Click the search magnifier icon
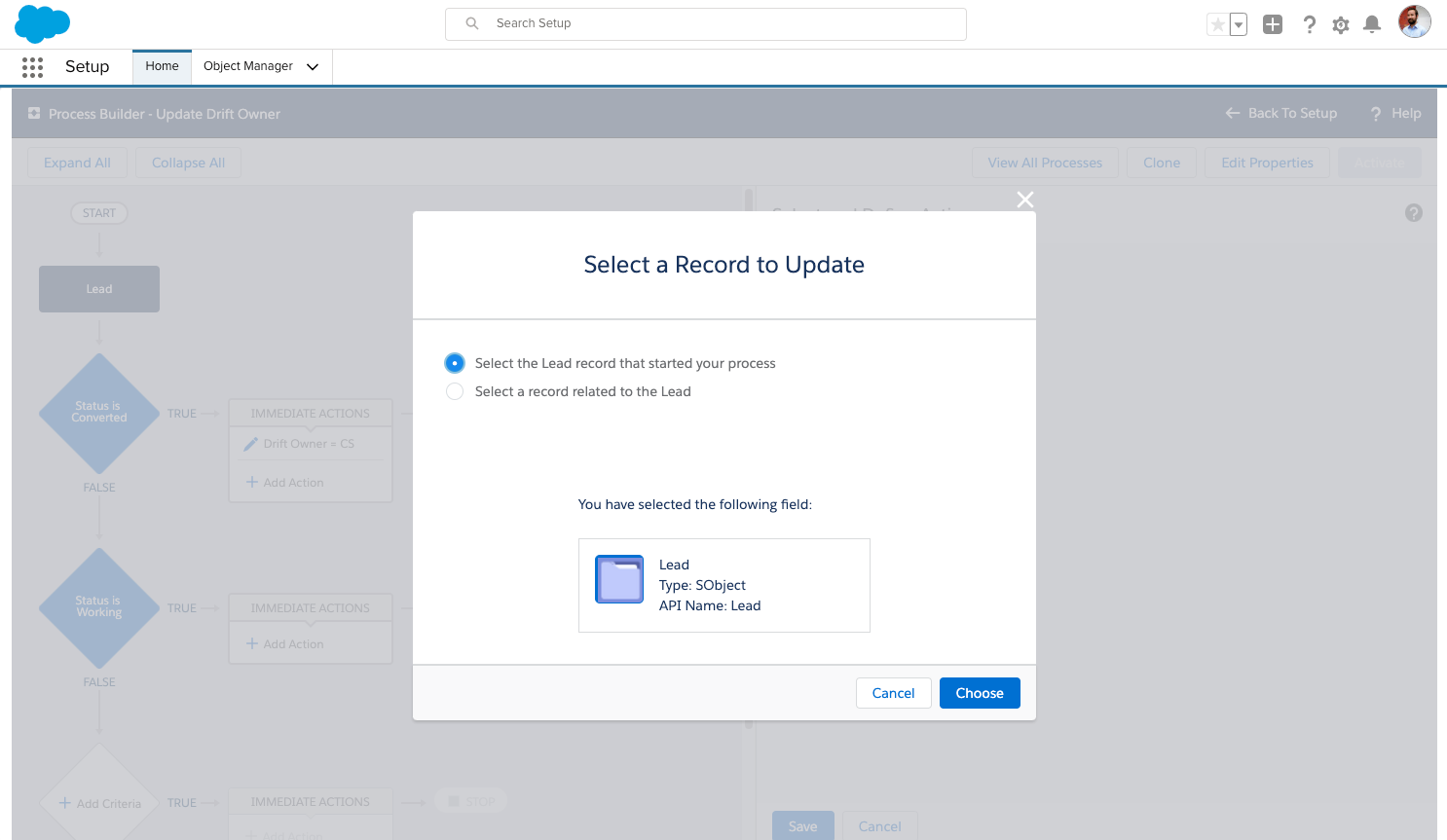This screenshot has height=840, width=1447. coord(472,23)
